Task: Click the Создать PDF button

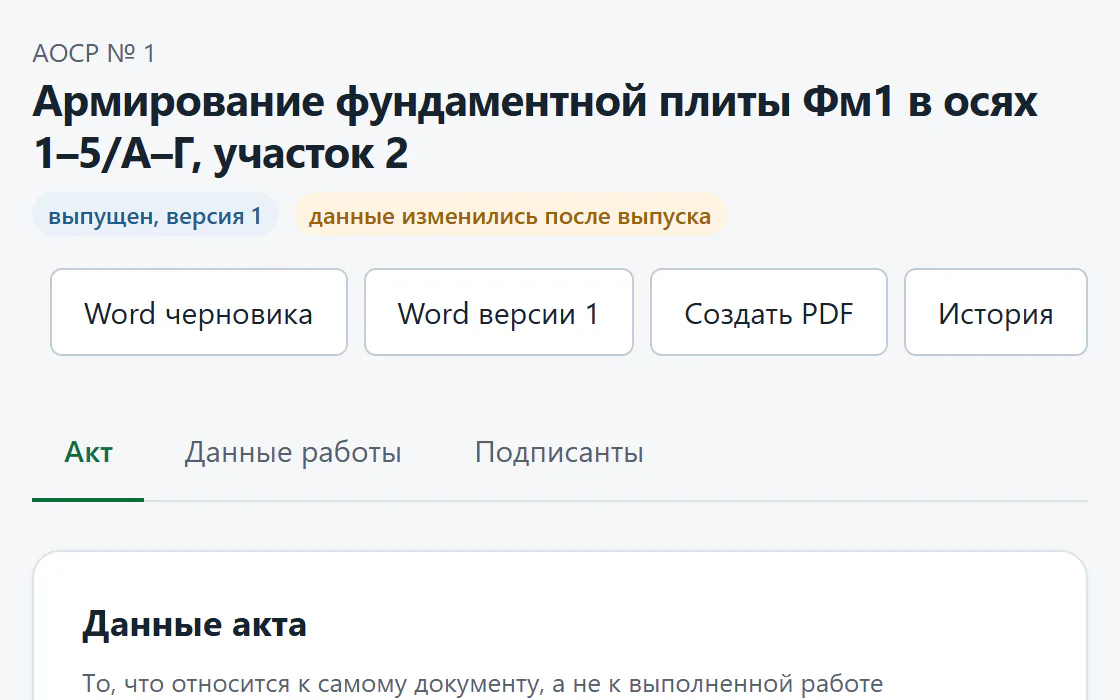Action: click(x=769, y=312)
